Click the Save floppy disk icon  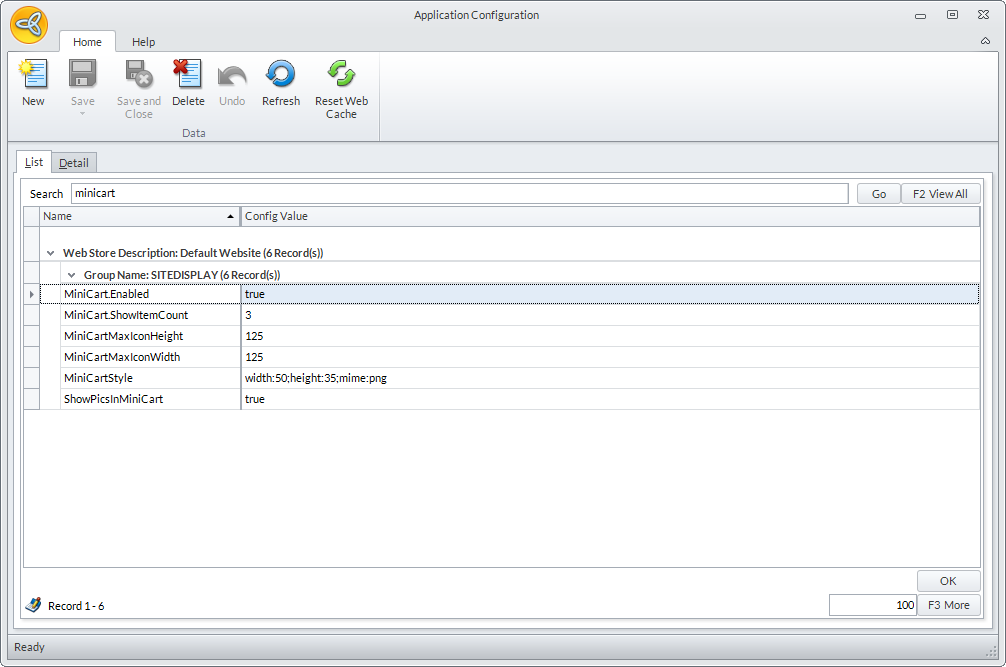click(82, 75)
